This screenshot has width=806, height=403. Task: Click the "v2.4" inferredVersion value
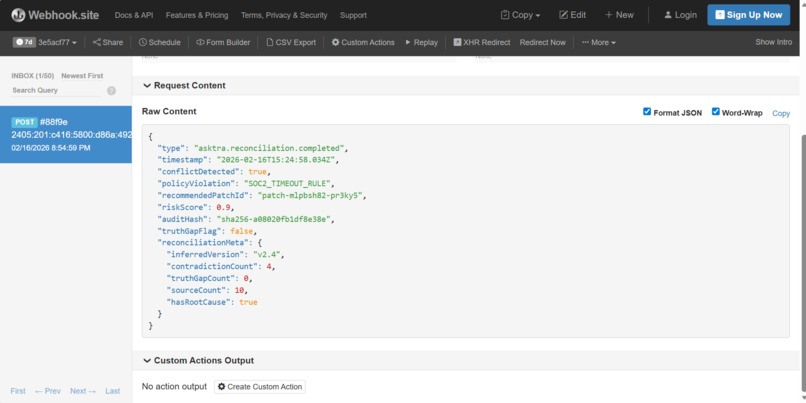point(266,254)
